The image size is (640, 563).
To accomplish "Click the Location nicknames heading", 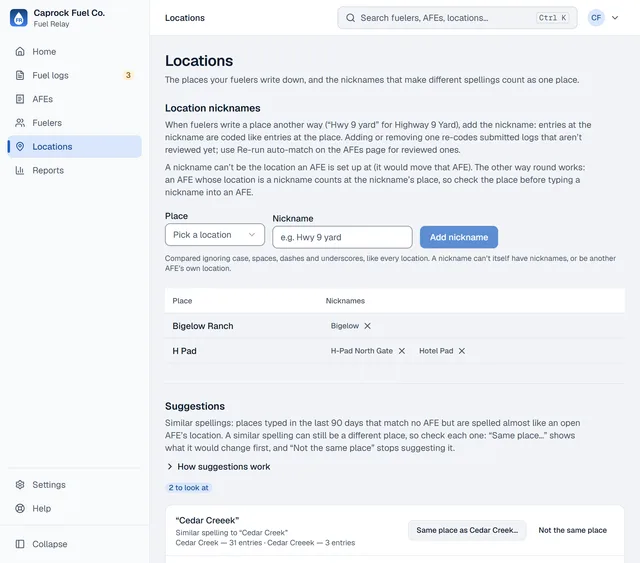I will click(x=212, y=108).
